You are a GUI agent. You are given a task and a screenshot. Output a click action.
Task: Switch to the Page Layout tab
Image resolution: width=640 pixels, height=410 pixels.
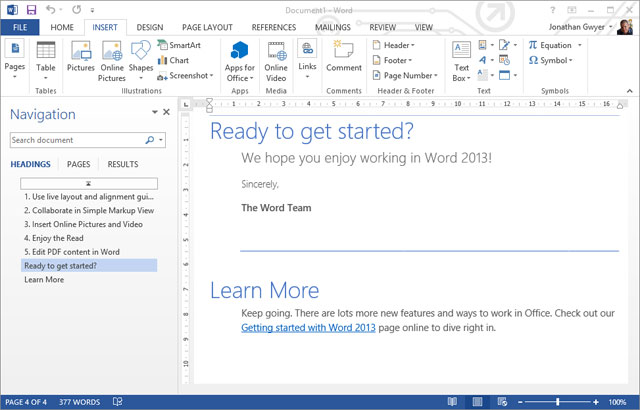pyautogui.click(x=208, y=28)
